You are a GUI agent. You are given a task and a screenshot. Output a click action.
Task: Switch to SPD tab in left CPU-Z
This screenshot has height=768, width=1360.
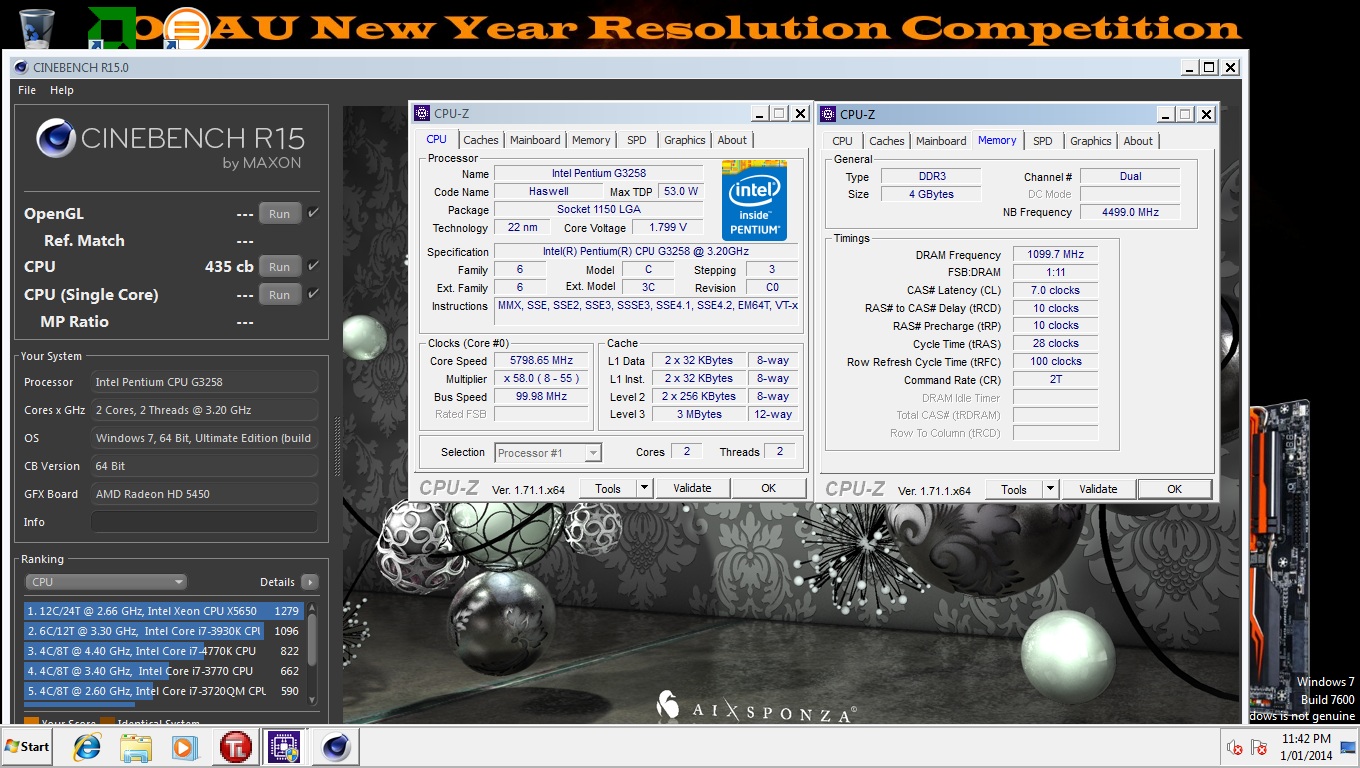tap(637, 140)
